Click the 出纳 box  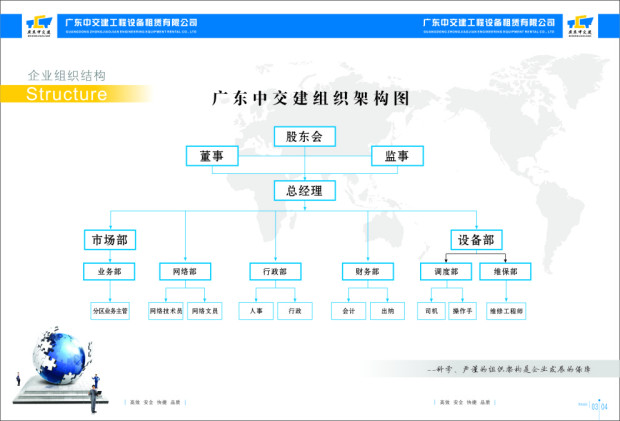point(388,311)
